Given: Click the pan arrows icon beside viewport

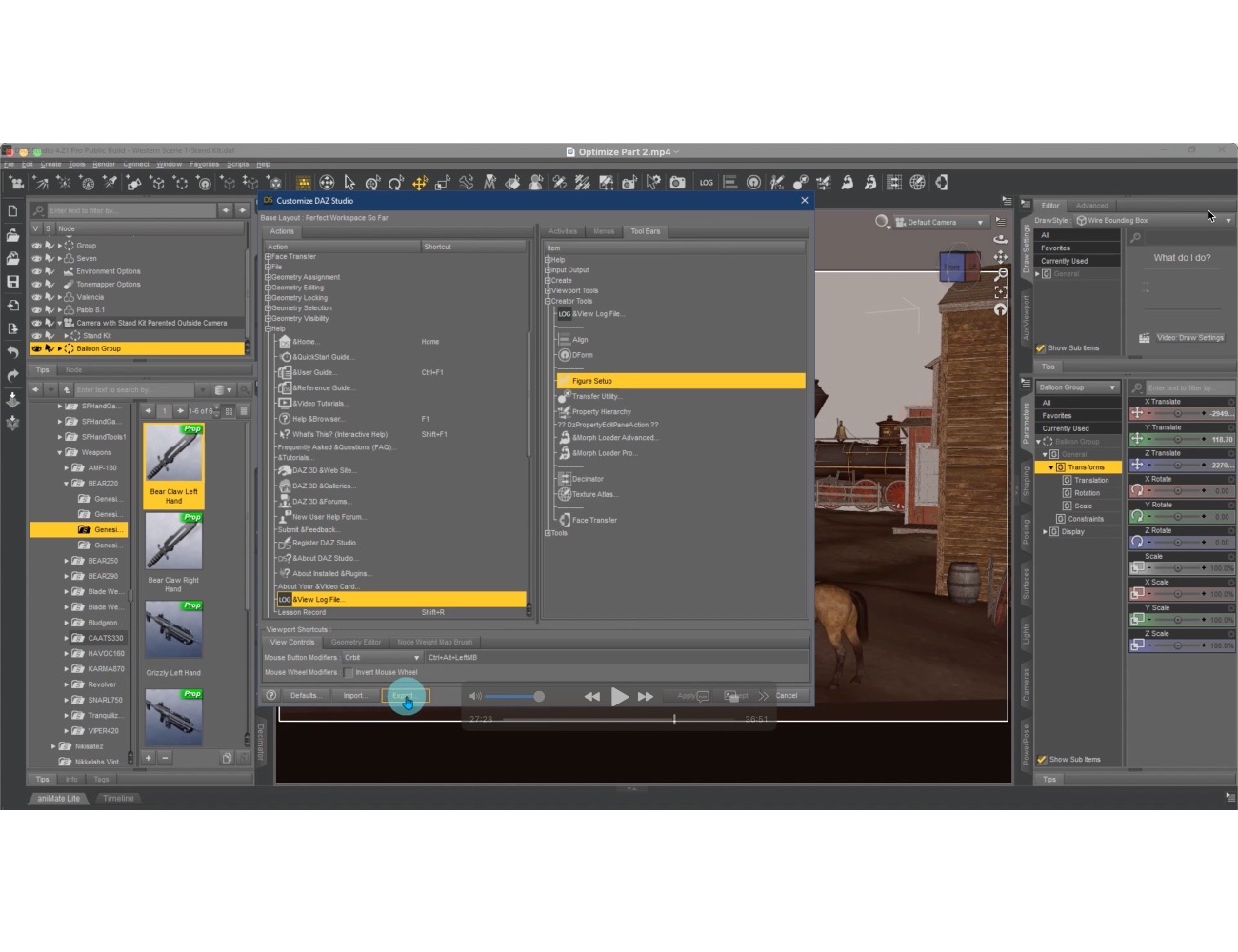Looking at the screenshot, I should tap(1000, 257).
